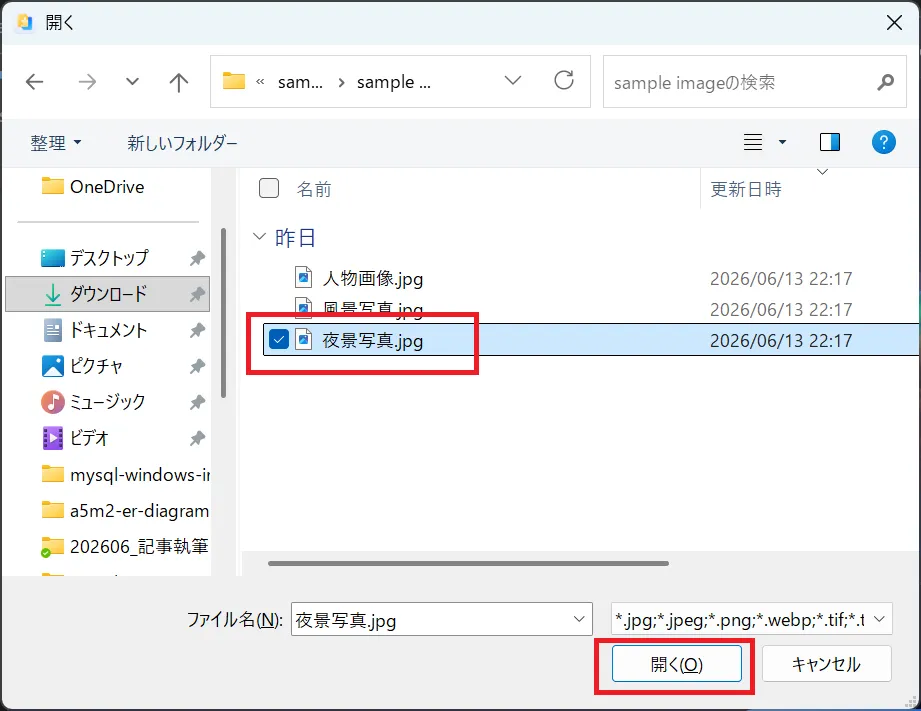Click the sample ... breadcrumb segment
This screenshot has height=711, width=921.
[394, 82]
